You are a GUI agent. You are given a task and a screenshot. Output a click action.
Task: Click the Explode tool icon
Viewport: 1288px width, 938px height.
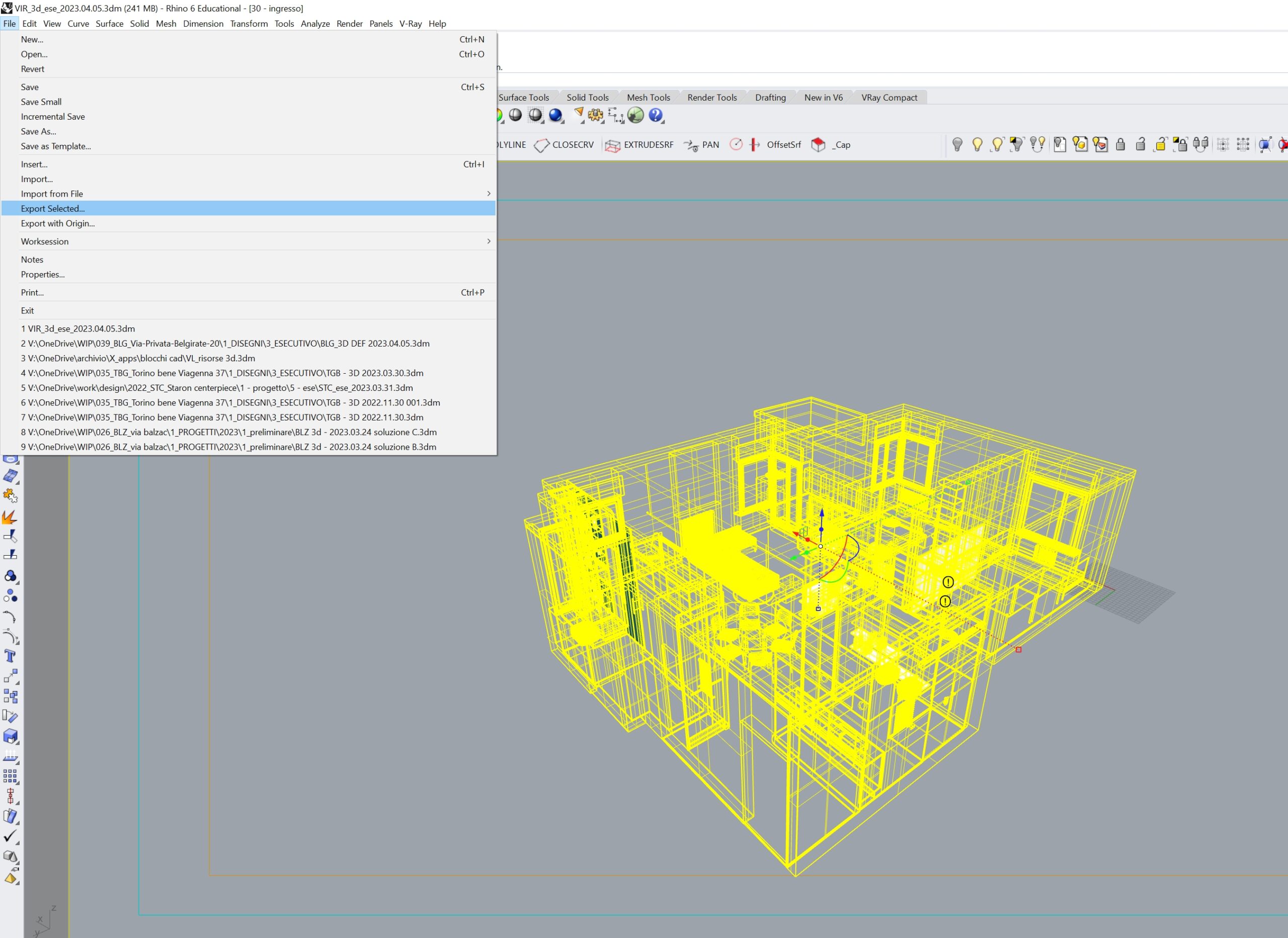pyautogui.click(x=10, y=517)
